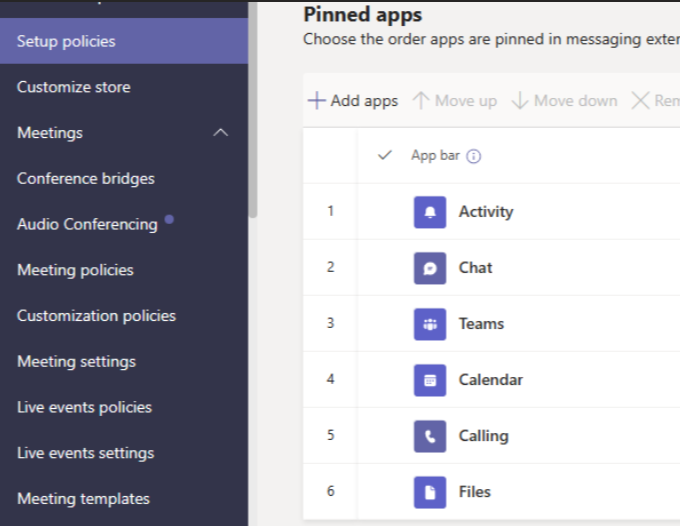Screen dimensions: 680x526
Task: Toggle the select-all checkmark in App bar header
Action: point(385,155)
